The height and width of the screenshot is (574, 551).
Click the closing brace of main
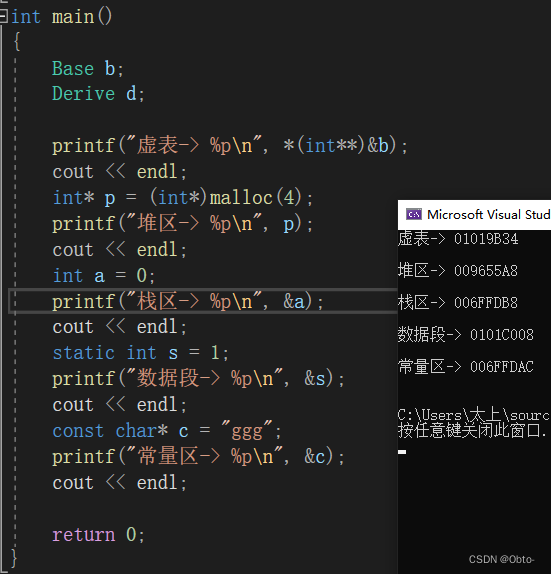(x=14, y=559)
